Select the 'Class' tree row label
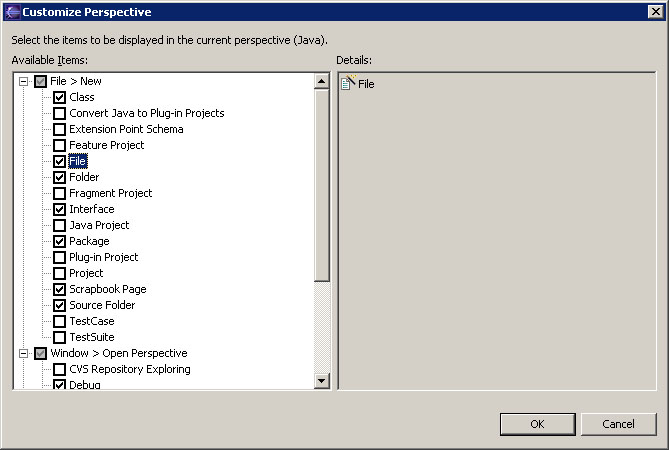 (x=81, y=97)
